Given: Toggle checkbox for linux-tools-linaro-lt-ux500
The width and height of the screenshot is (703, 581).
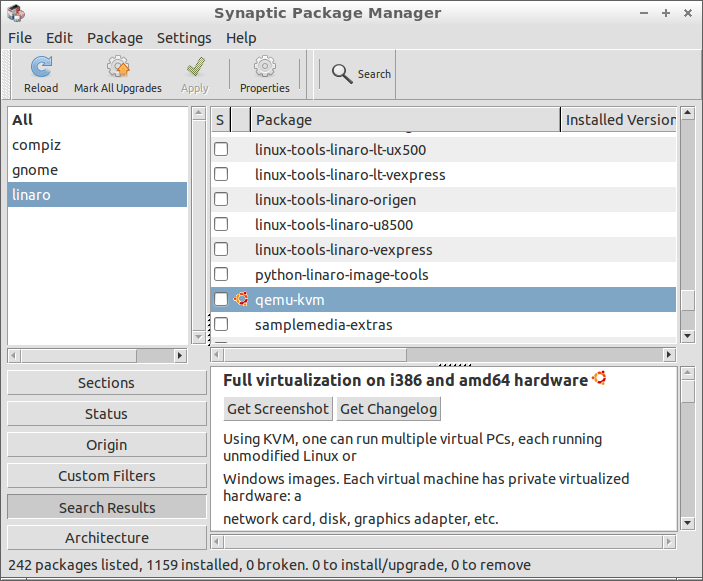Looking at the screenshot, I should click(x=221, y=149).
